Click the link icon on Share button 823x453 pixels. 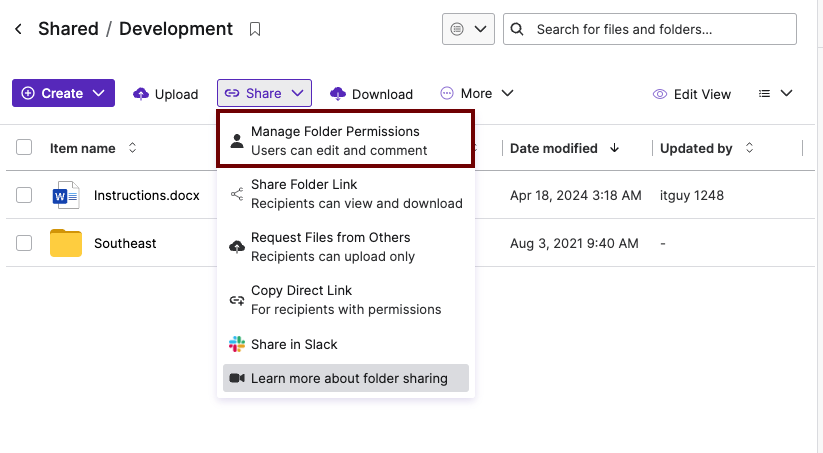pos(232,93)
